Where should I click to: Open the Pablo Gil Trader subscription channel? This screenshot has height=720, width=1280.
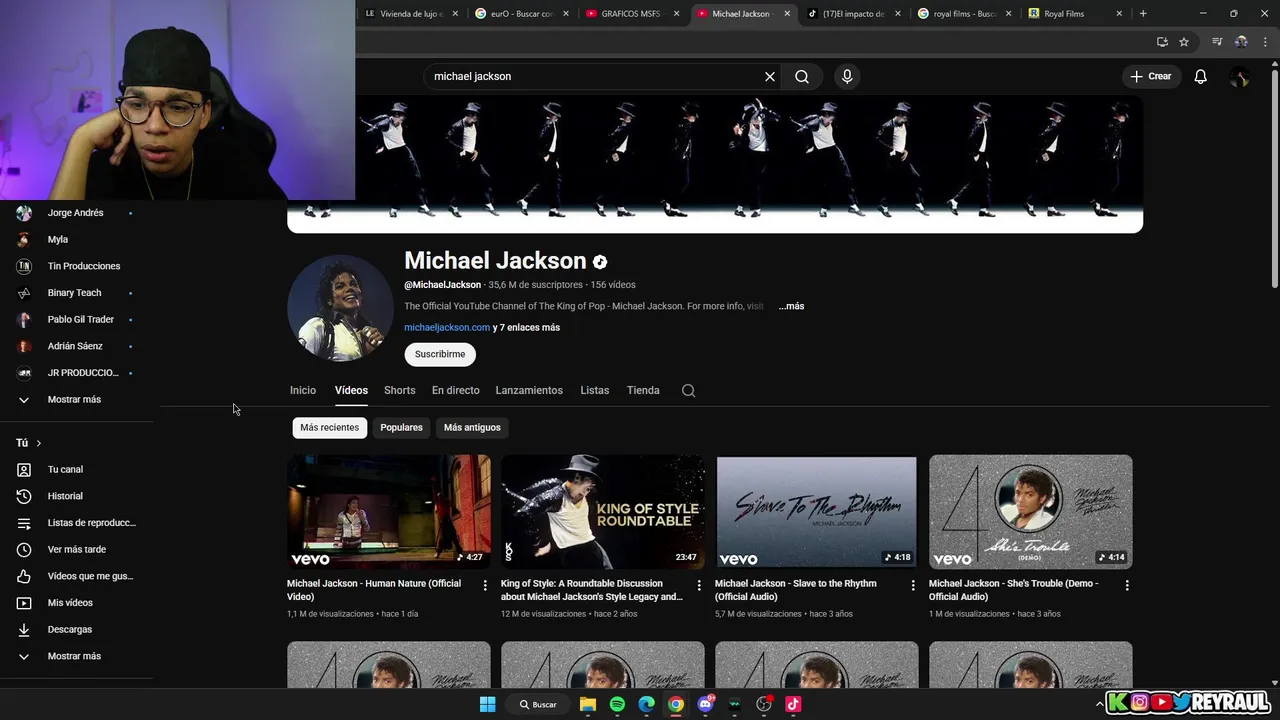pyautogui.click(x=78, y=319)
